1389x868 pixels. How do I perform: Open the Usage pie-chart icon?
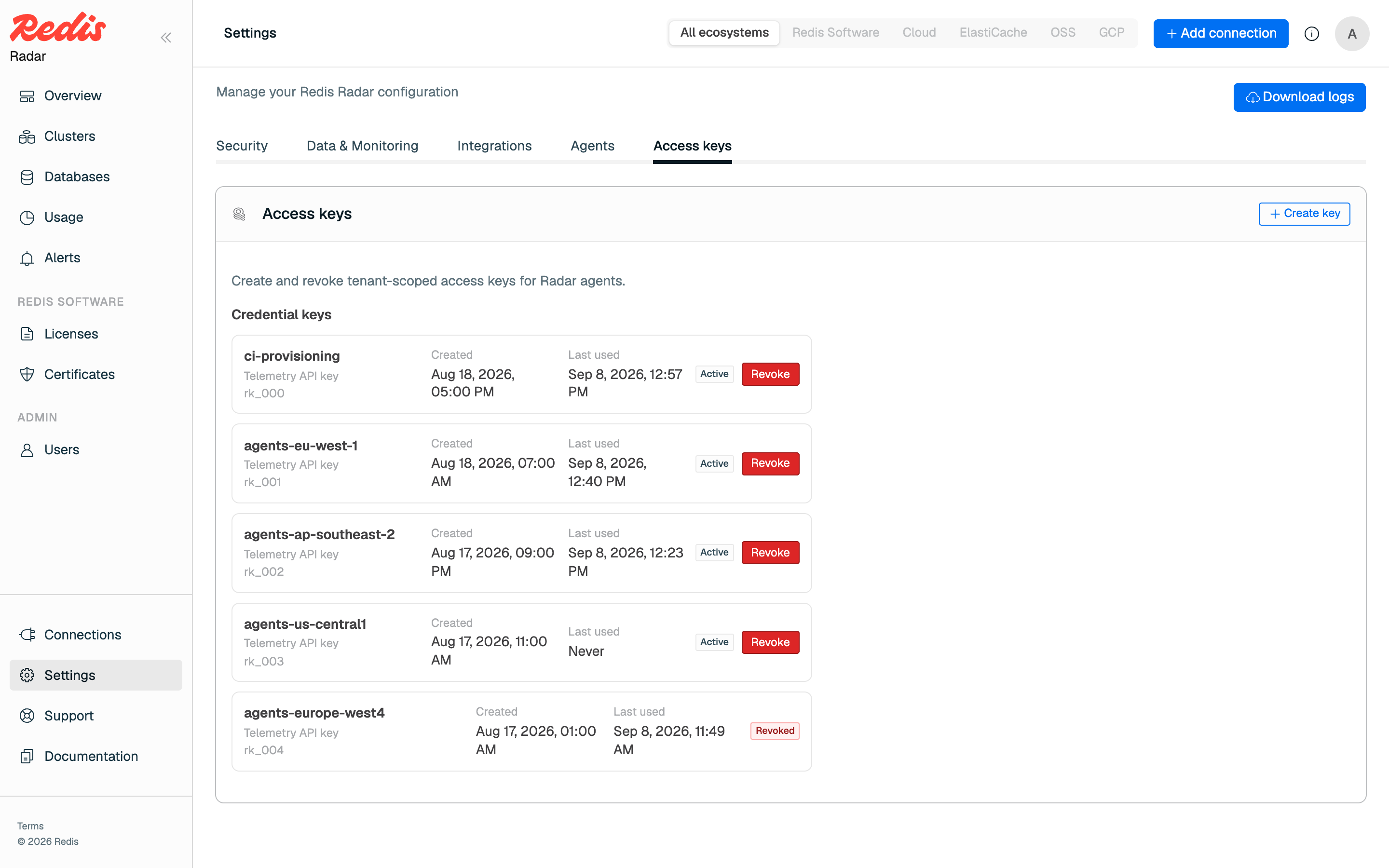click(27, 217)
